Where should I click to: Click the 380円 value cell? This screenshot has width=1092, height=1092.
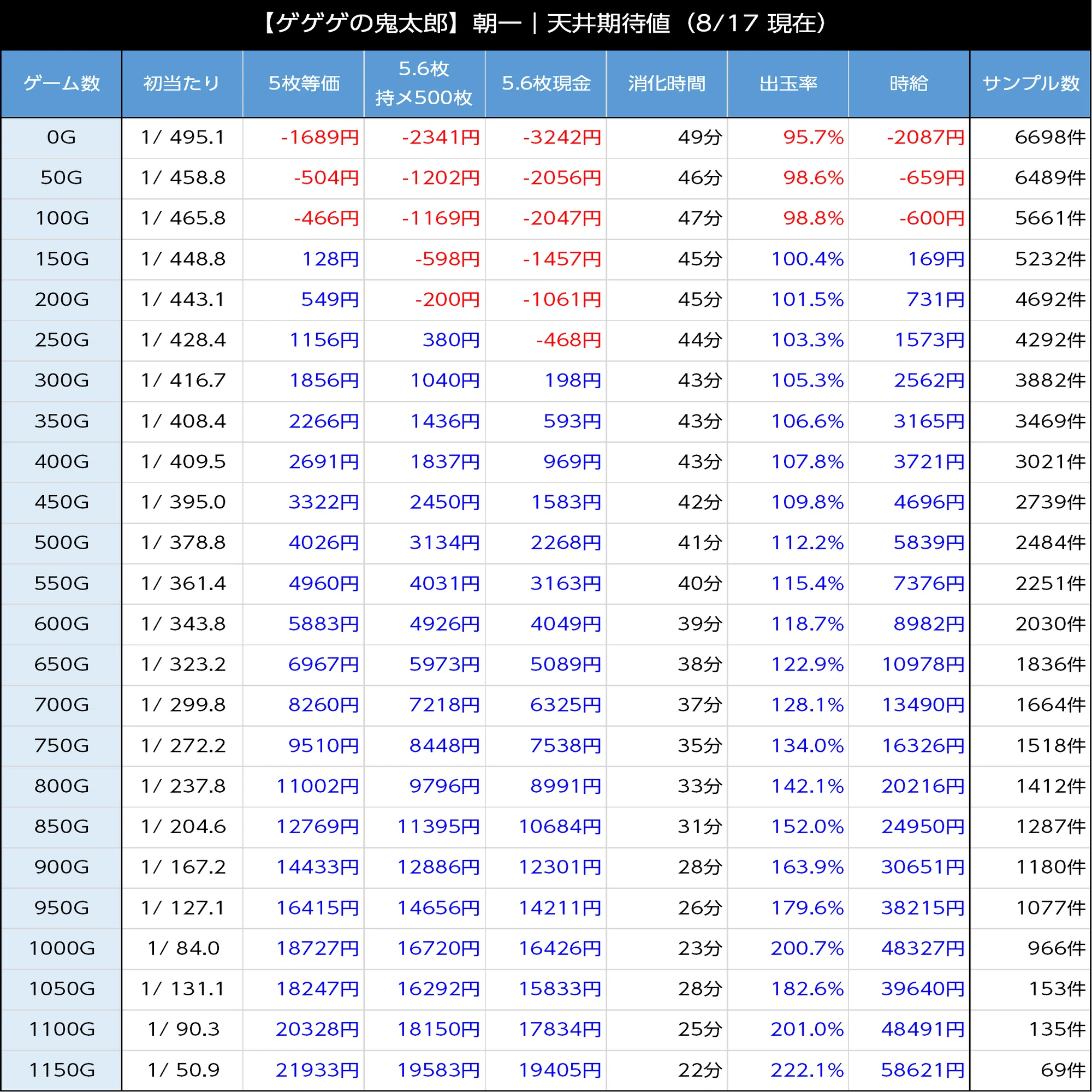424,340
